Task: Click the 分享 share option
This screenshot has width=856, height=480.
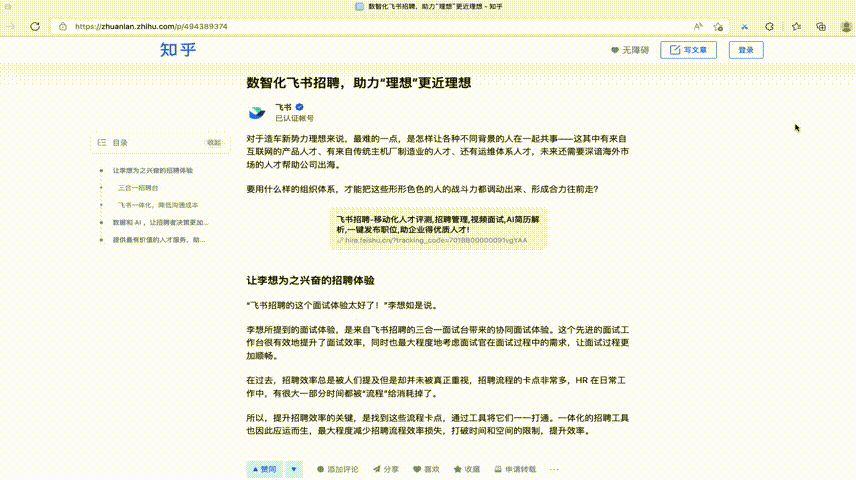Action: coord(386,469)
